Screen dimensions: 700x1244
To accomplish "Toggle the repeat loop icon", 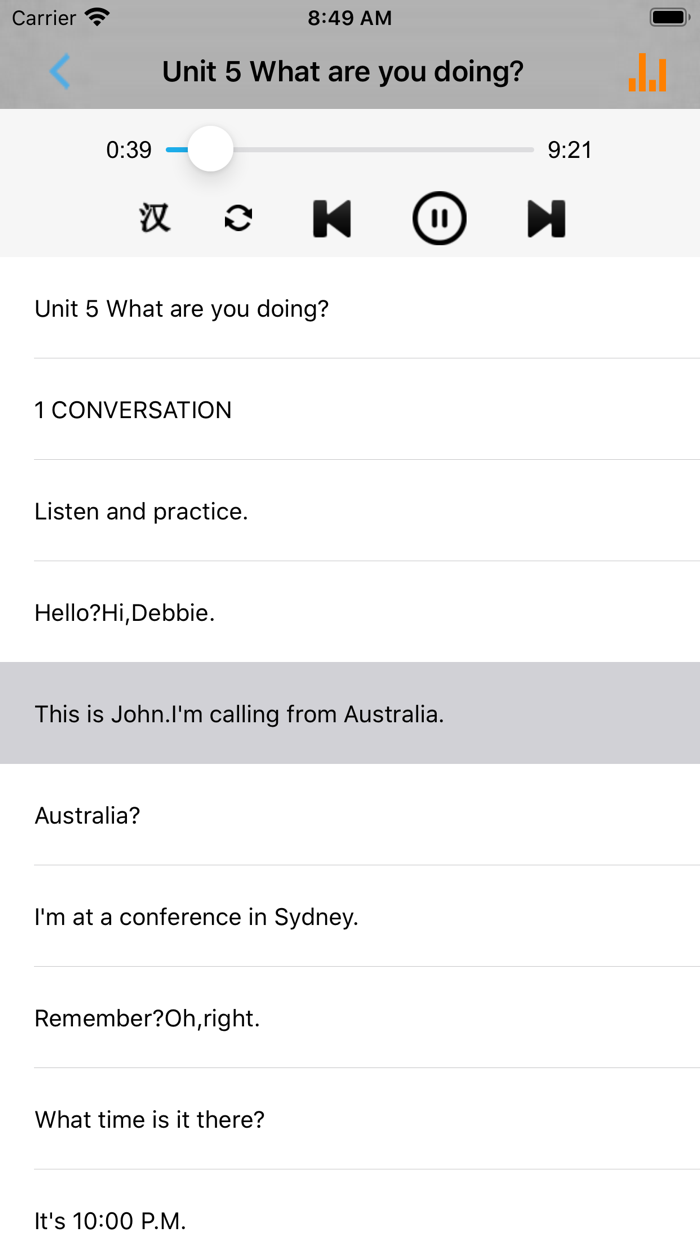I will pos(238,218).
